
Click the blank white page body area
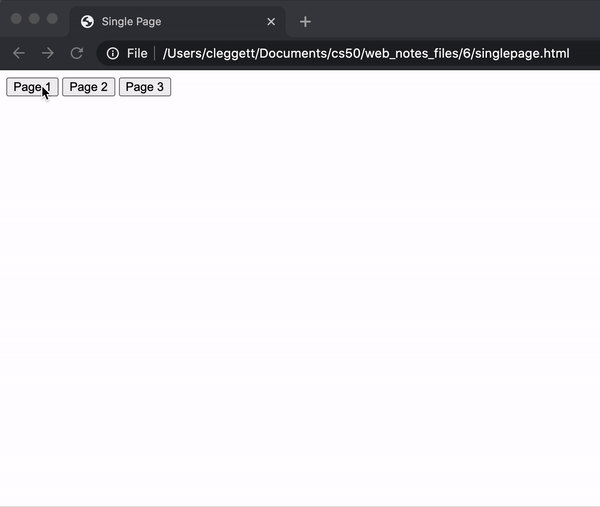click(300, 300)
